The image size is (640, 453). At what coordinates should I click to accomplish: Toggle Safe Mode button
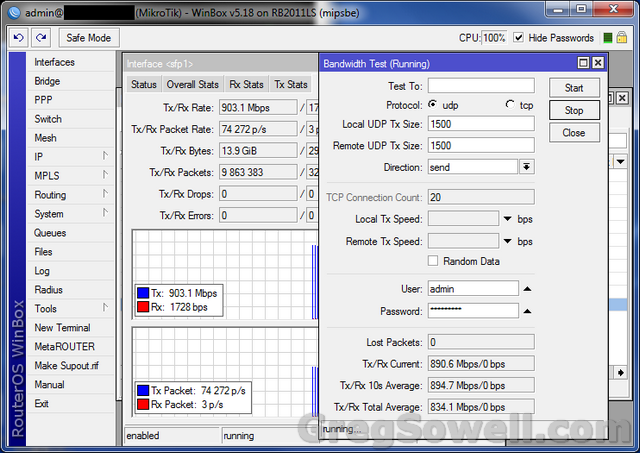click(x=89, y=38)
